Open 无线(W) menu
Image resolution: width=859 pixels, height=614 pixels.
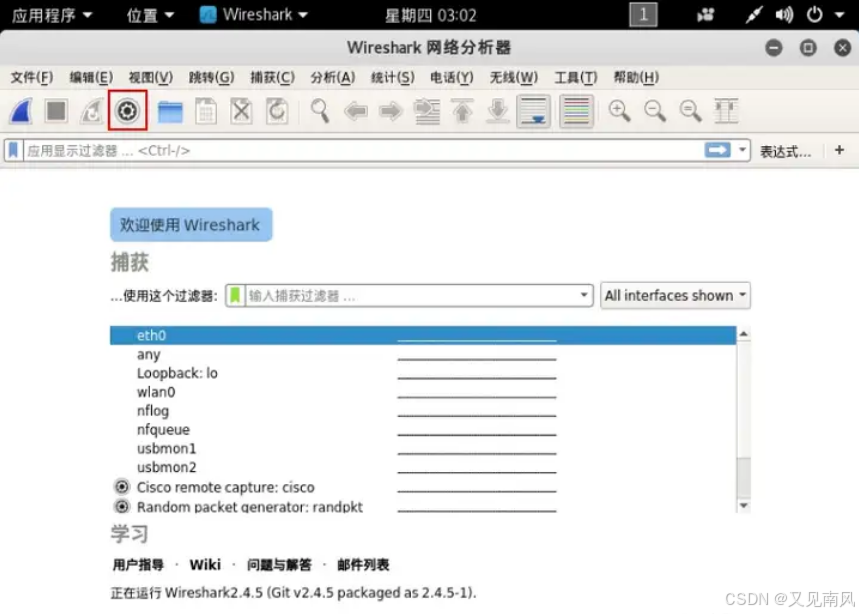click(x=514, y=78)
